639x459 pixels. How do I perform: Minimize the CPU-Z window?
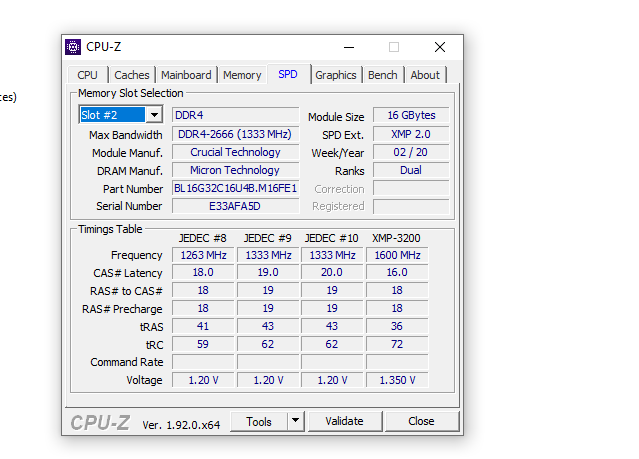pyautogui.click(x=349, y=47)
